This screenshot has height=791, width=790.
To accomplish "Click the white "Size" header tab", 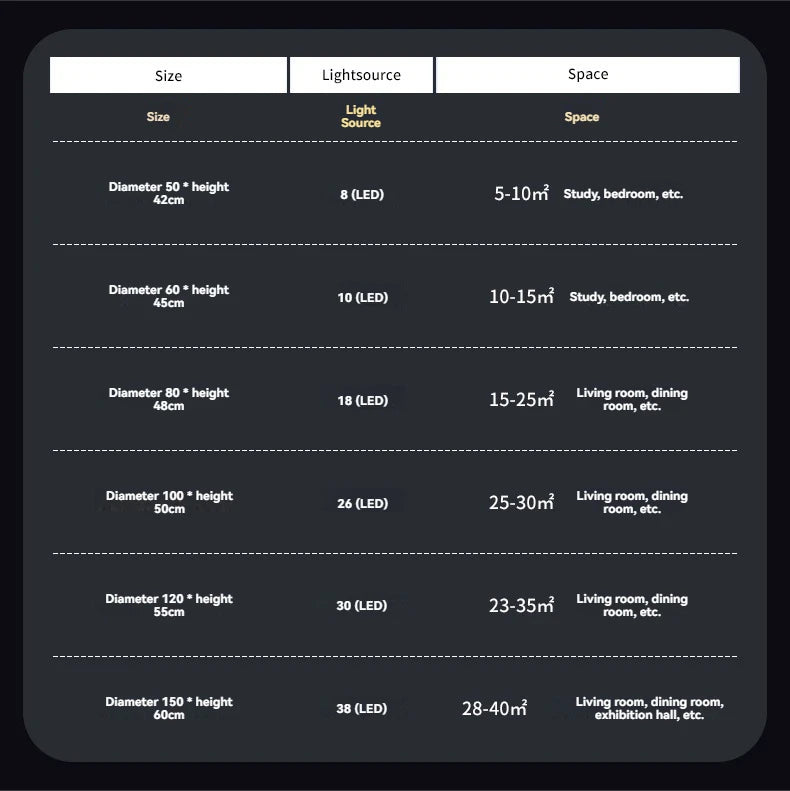I will coord(168,76).
